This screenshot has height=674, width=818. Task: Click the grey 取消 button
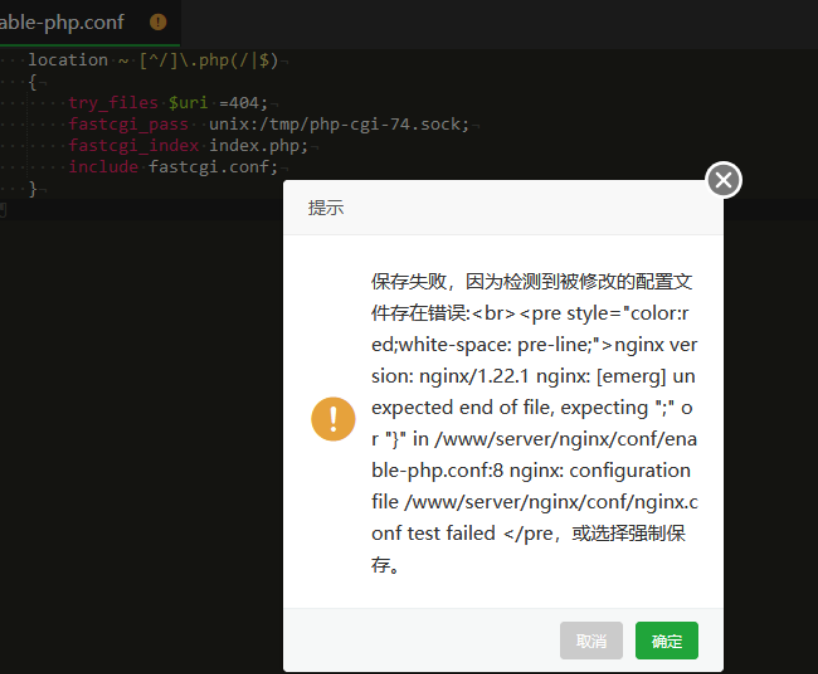(591, 641)
